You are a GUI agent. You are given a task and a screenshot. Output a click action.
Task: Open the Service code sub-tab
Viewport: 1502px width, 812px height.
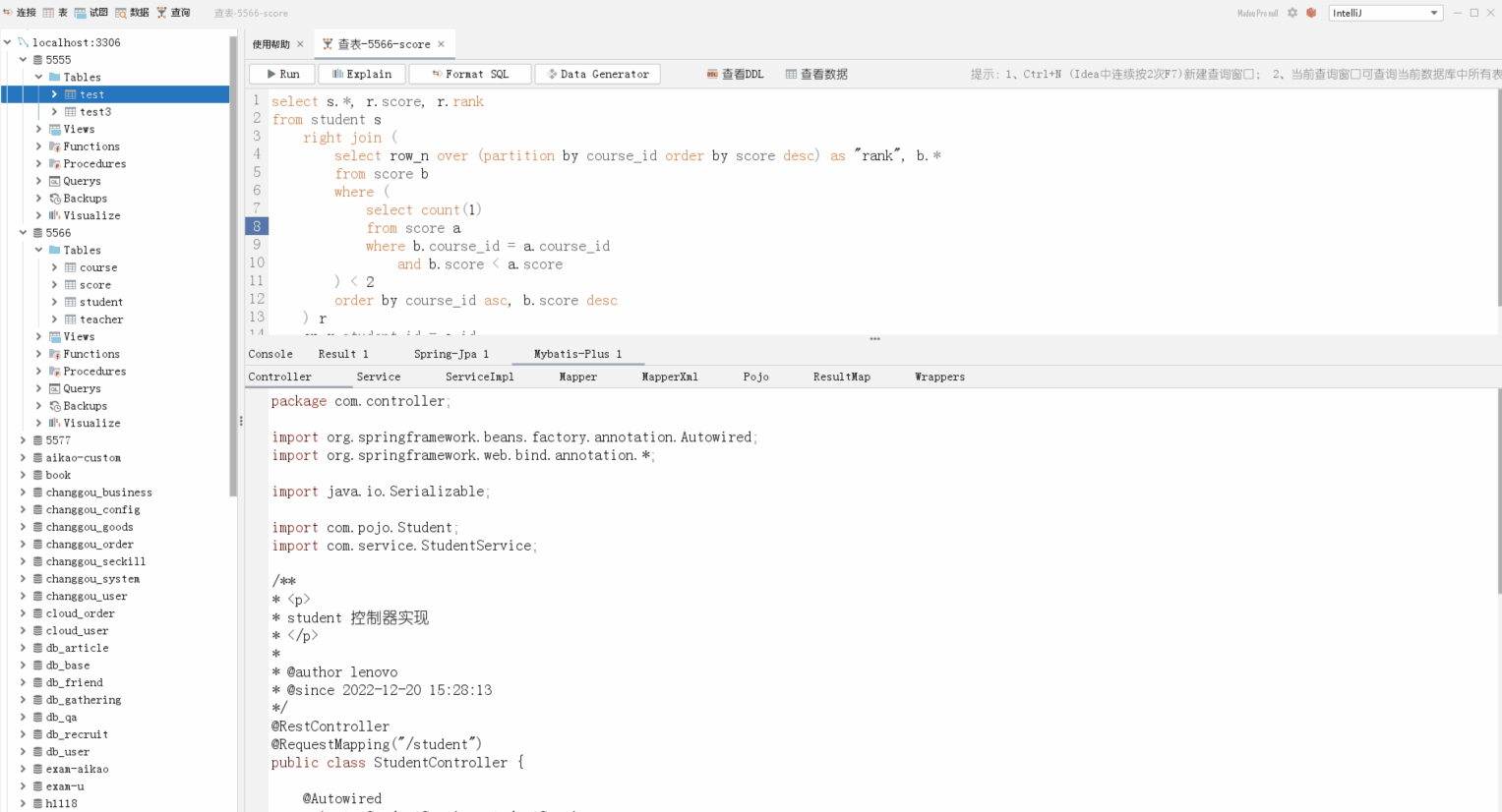pyautogui.click(x=379, y=377)
